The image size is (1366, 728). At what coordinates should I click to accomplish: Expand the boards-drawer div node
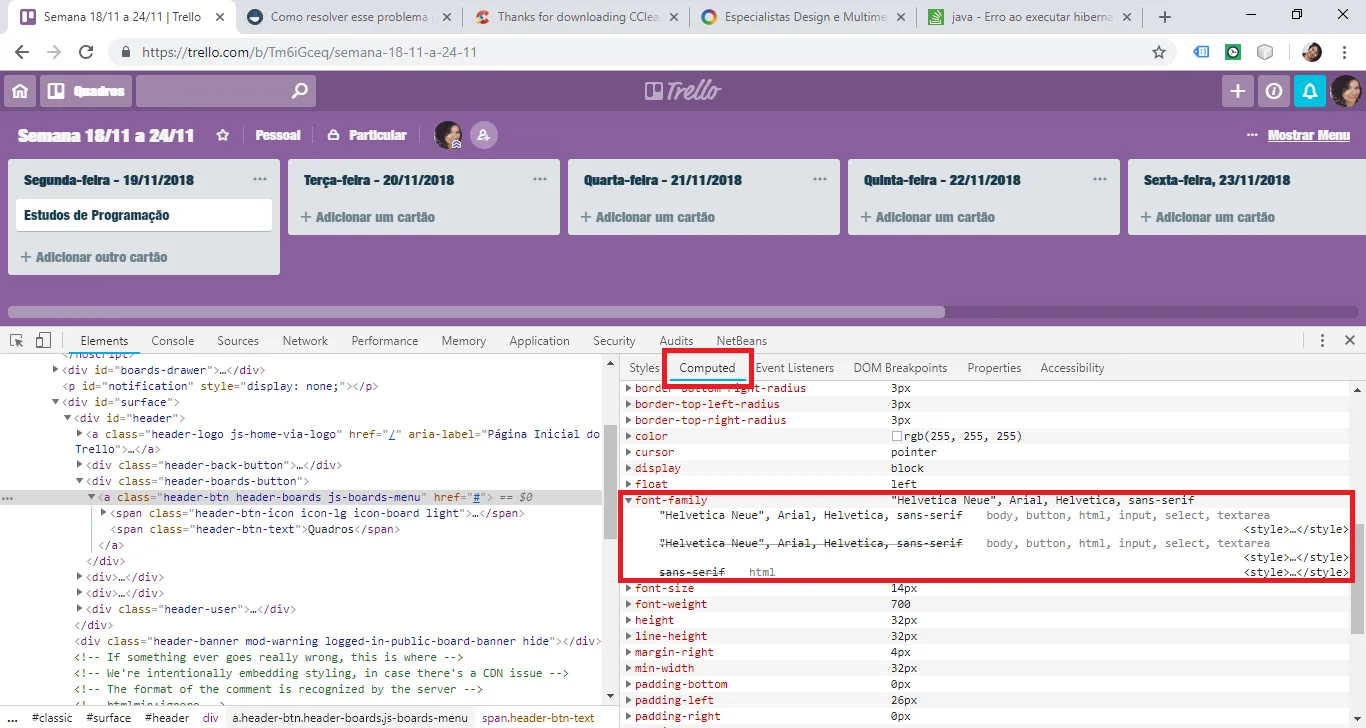56,370
